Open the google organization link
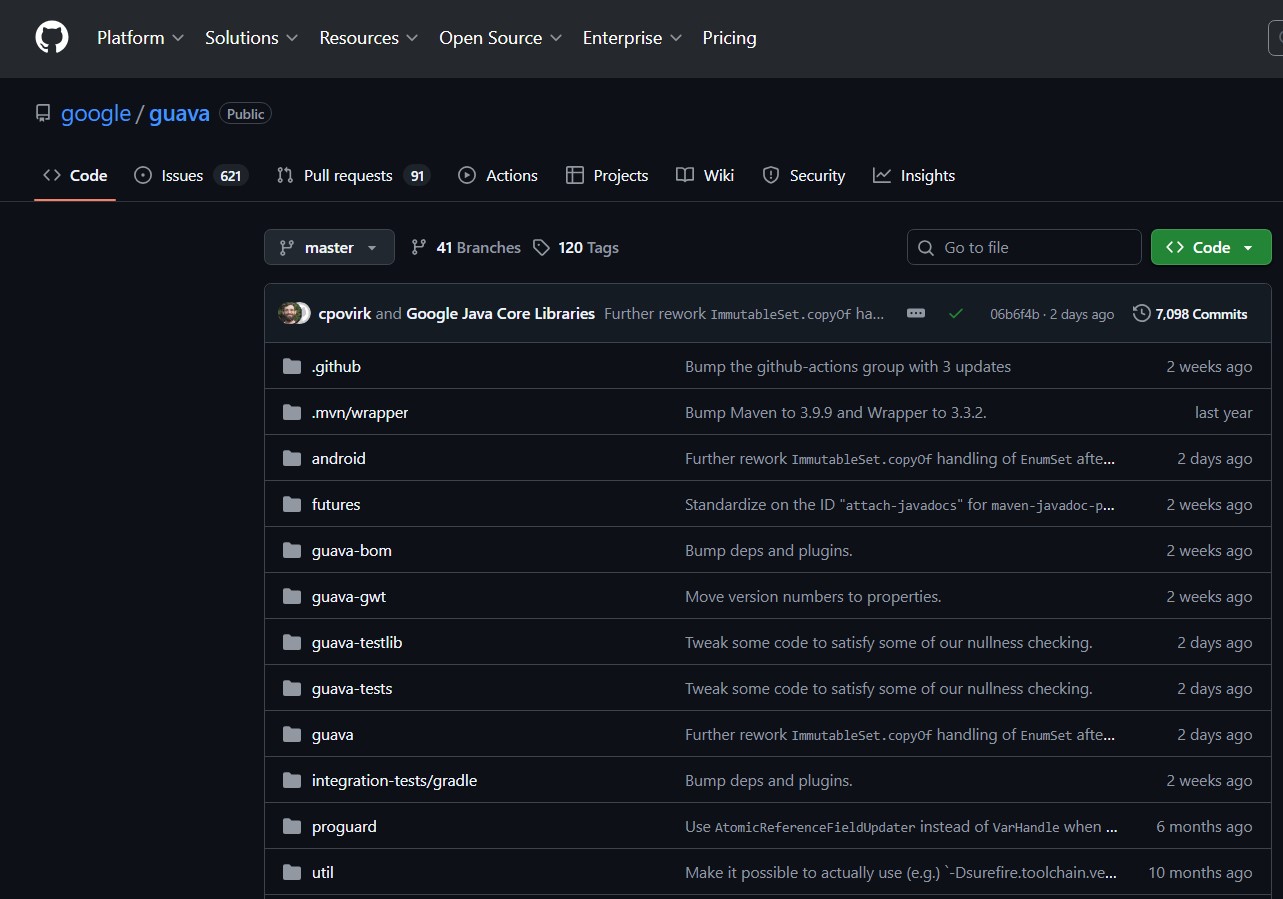The image size is (1283, 899). (x=96, y=114)
